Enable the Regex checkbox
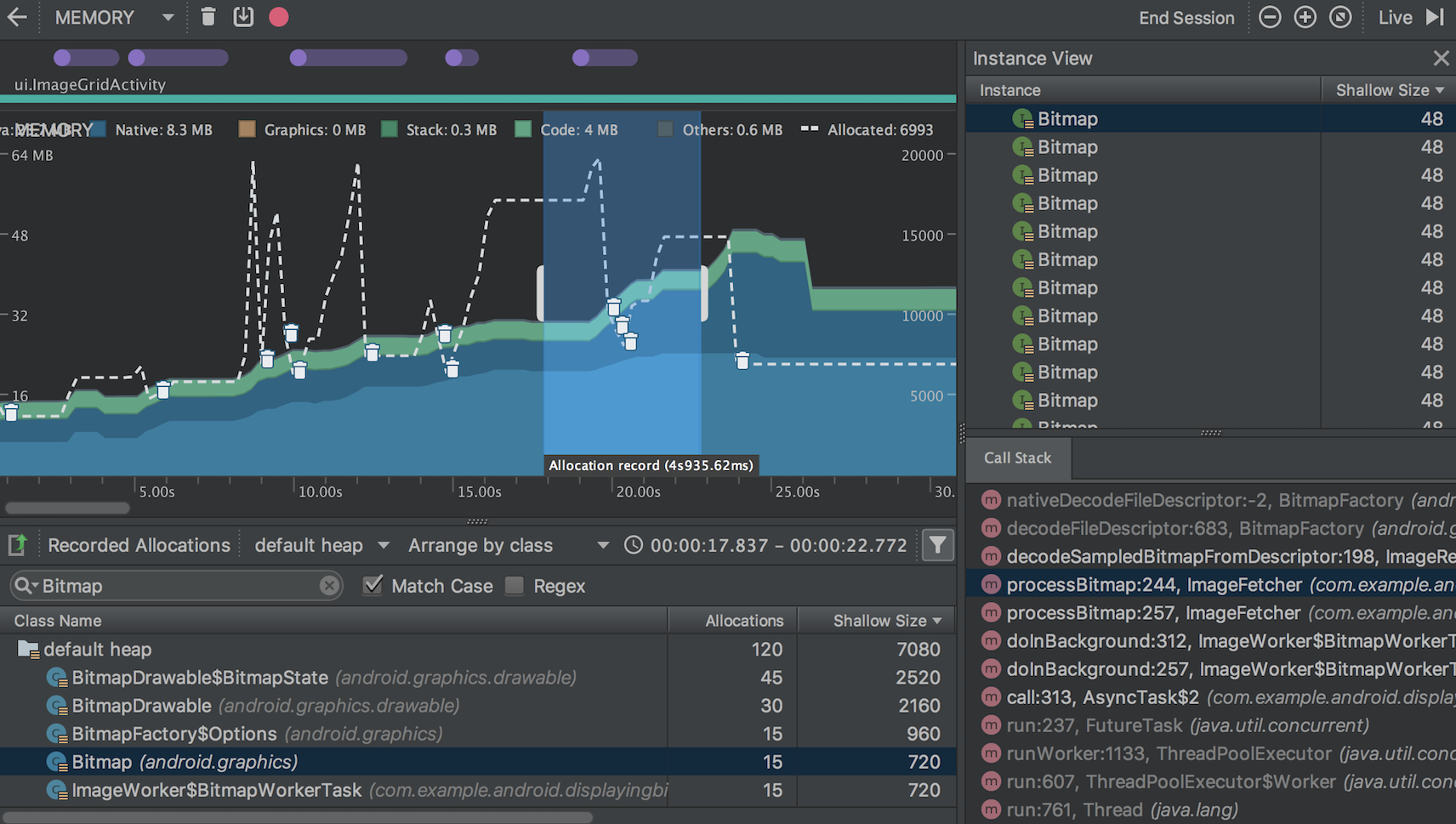 click(x=515, y=585)
